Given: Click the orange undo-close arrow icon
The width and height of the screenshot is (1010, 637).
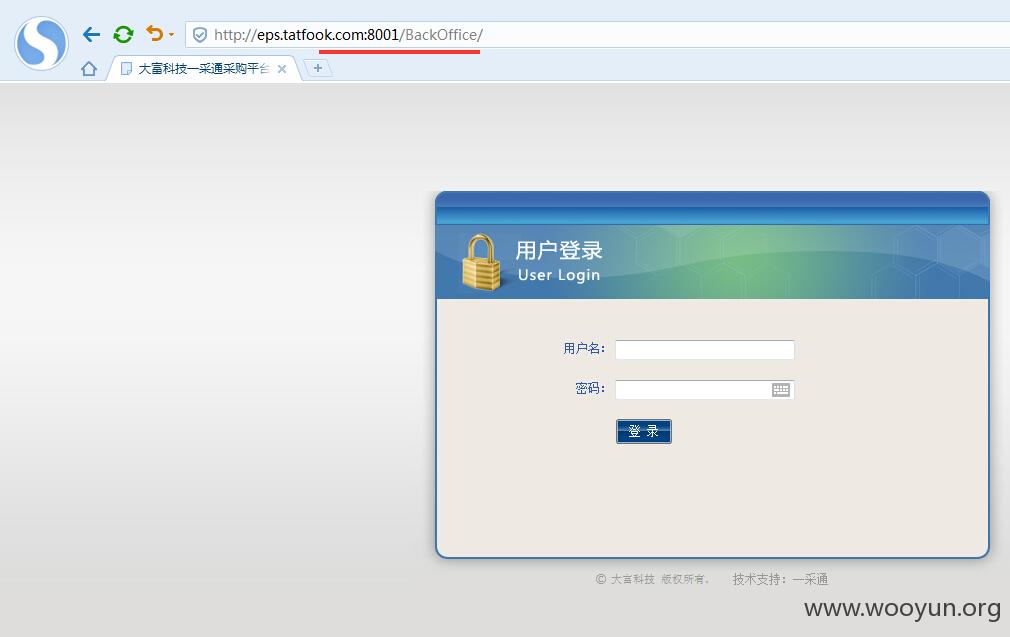Looking at the screenshot, I should (x=154, y=33).
